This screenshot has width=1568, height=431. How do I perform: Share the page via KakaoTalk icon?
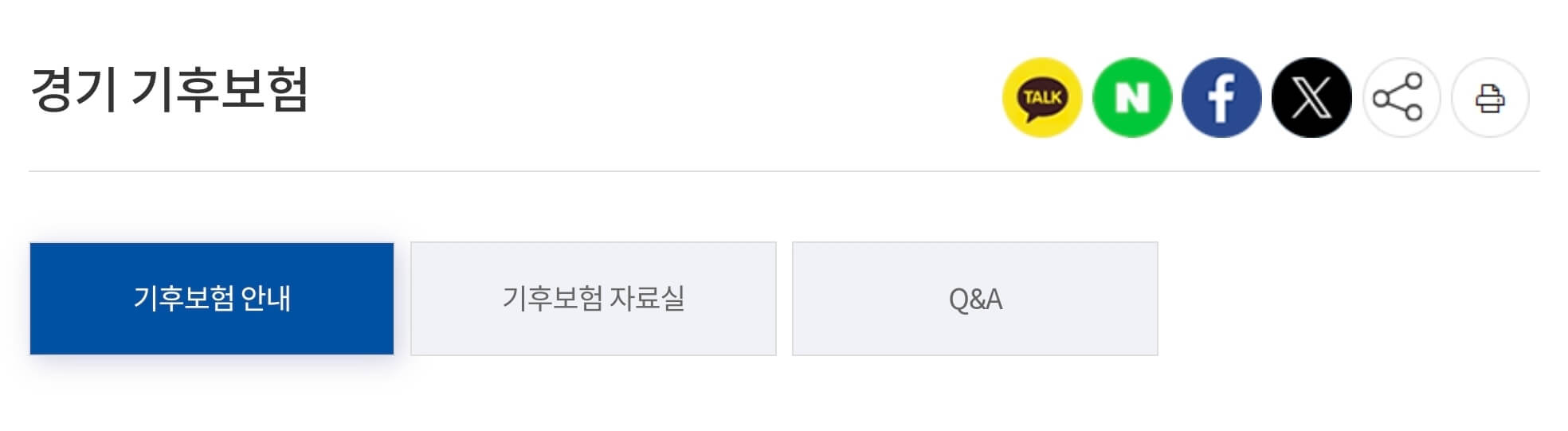[x=1041, y=97]
